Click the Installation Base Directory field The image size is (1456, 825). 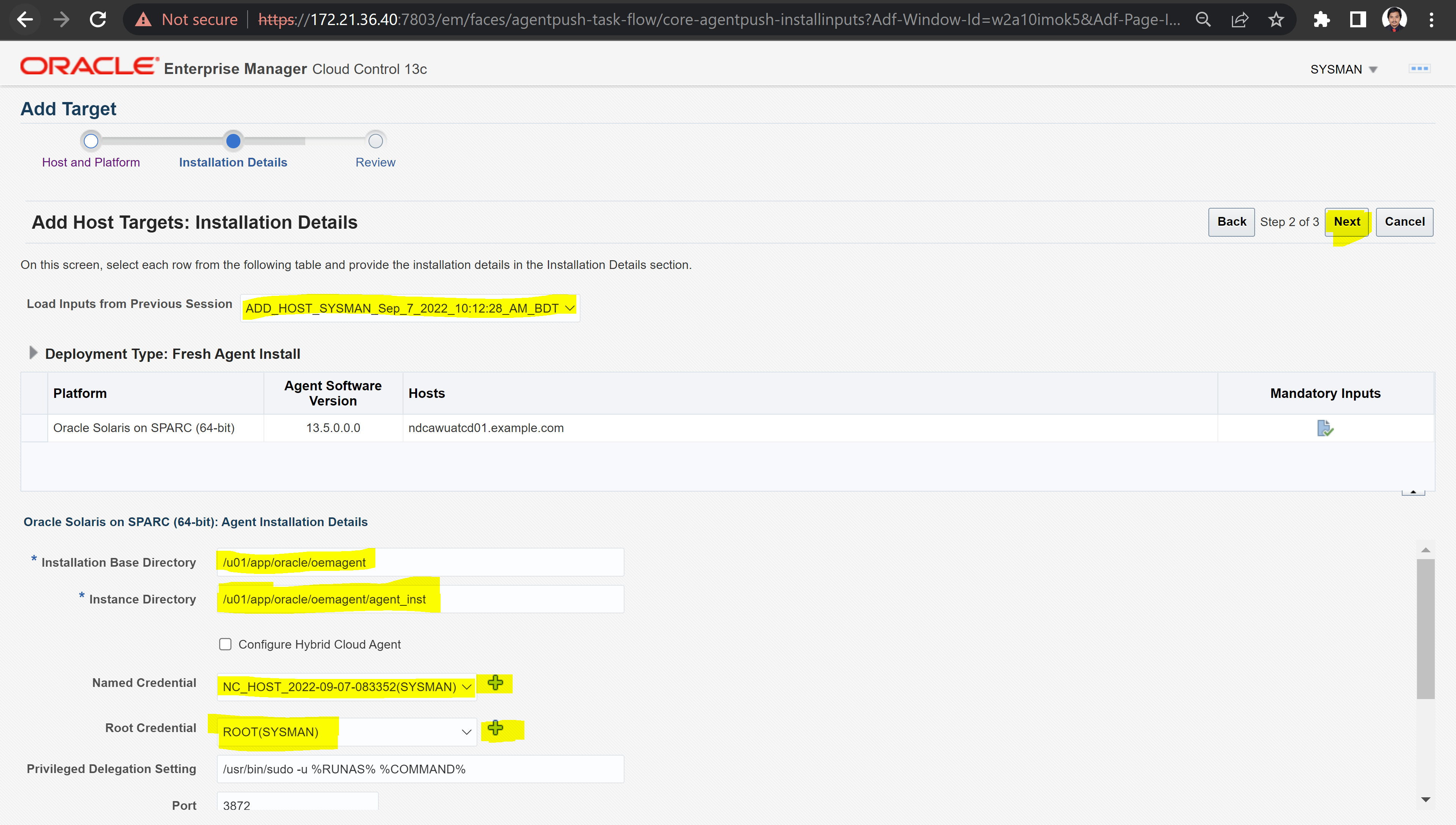tap(420, 562)
